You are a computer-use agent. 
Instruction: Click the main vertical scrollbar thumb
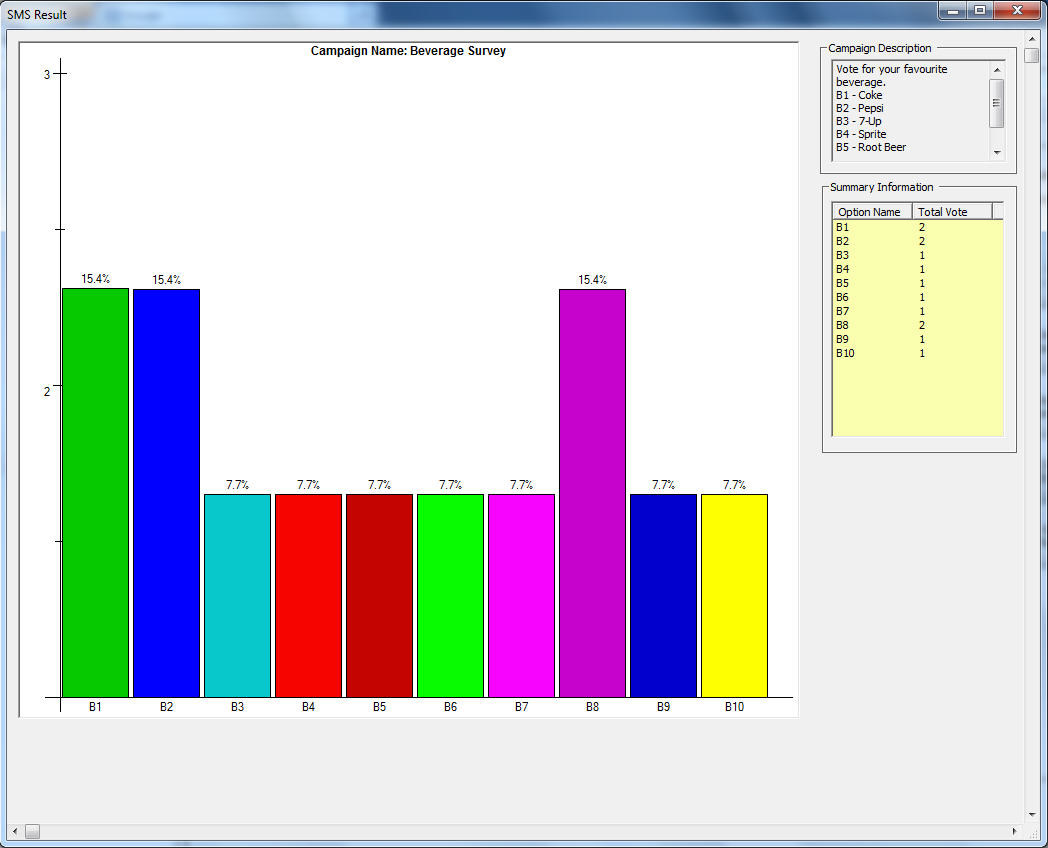(x=1032, y=55)
